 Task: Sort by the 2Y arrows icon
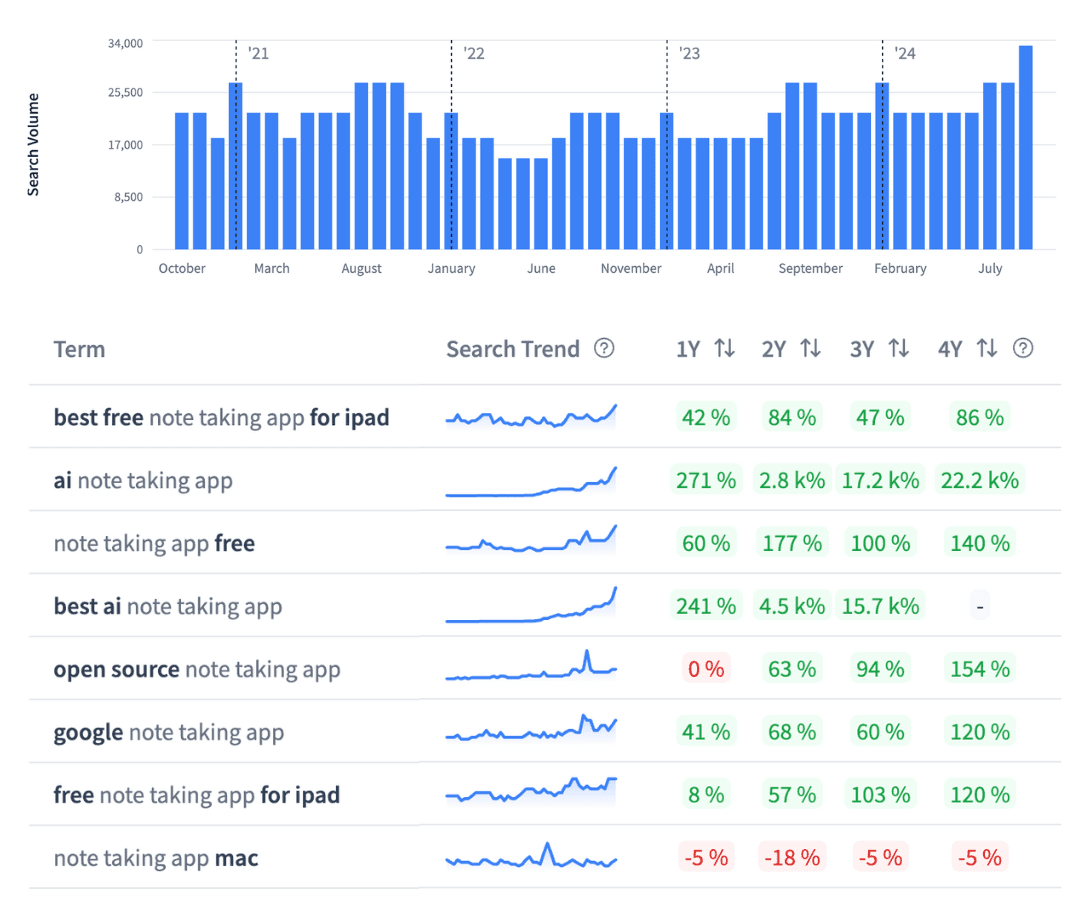(x=811, y=348)
